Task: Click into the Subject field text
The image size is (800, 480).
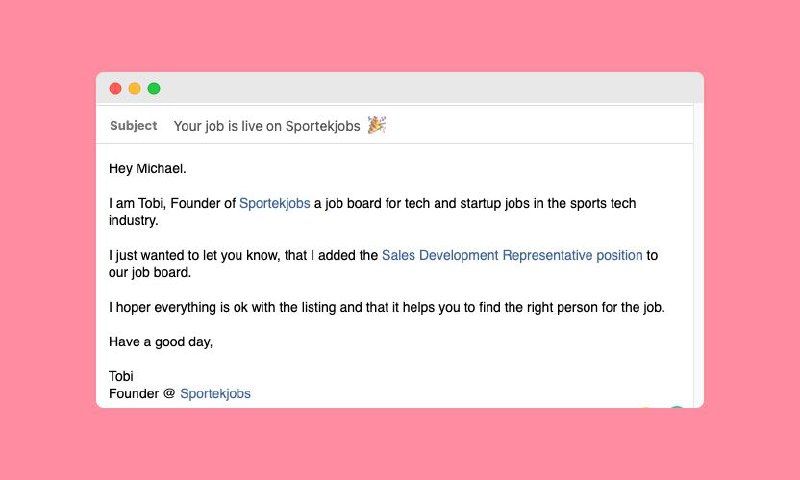Action: click(x=267, y=126)
